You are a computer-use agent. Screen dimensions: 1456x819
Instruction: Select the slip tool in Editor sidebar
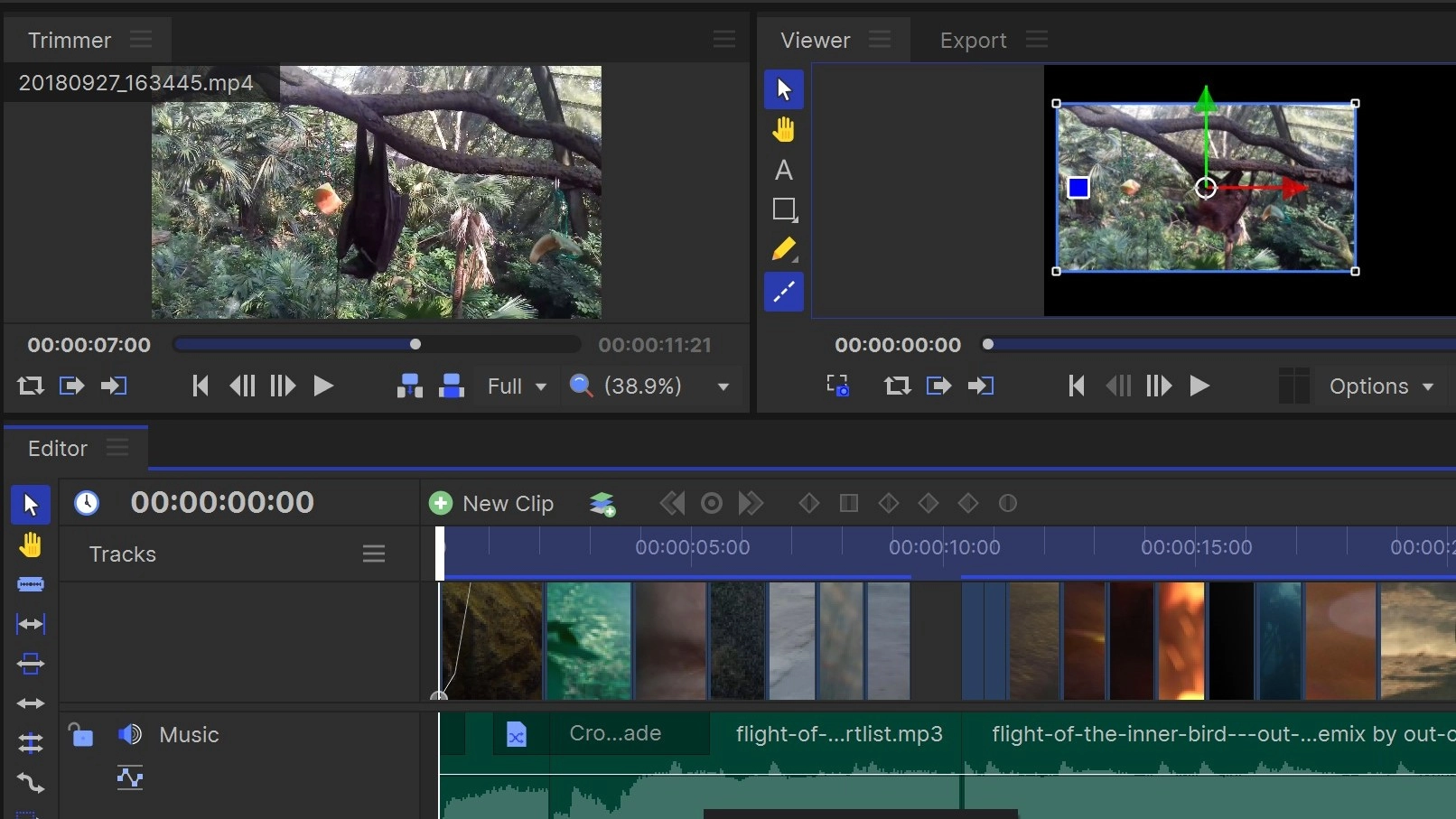coord(31,624)
